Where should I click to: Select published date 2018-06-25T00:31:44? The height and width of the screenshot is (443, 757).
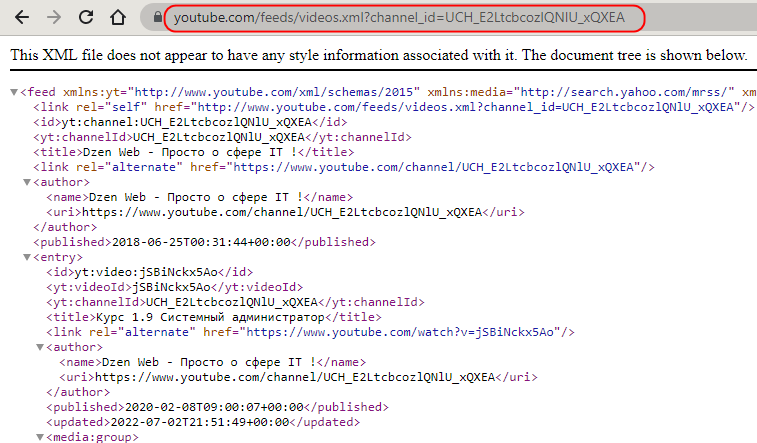coord(204,242)
